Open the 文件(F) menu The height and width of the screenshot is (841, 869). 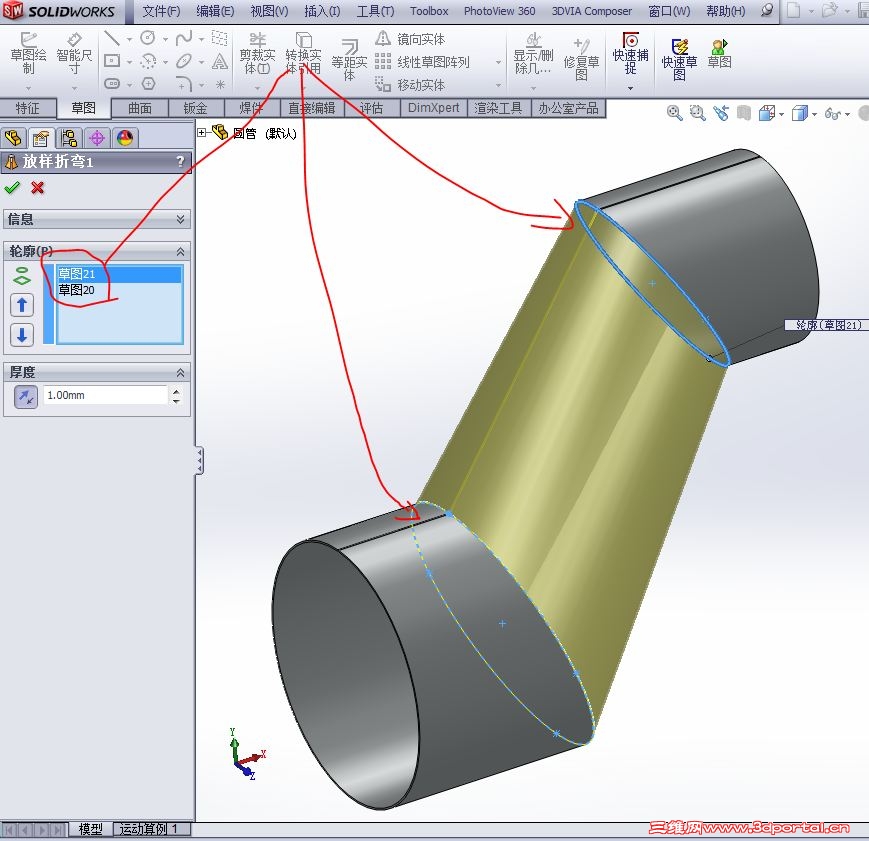(x=161, y=11)
